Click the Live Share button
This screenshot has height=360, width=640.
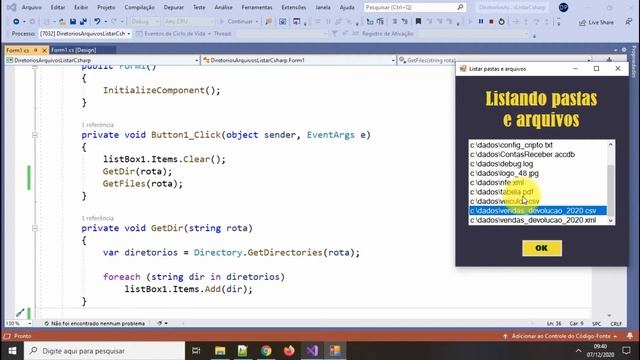point(596,22)
